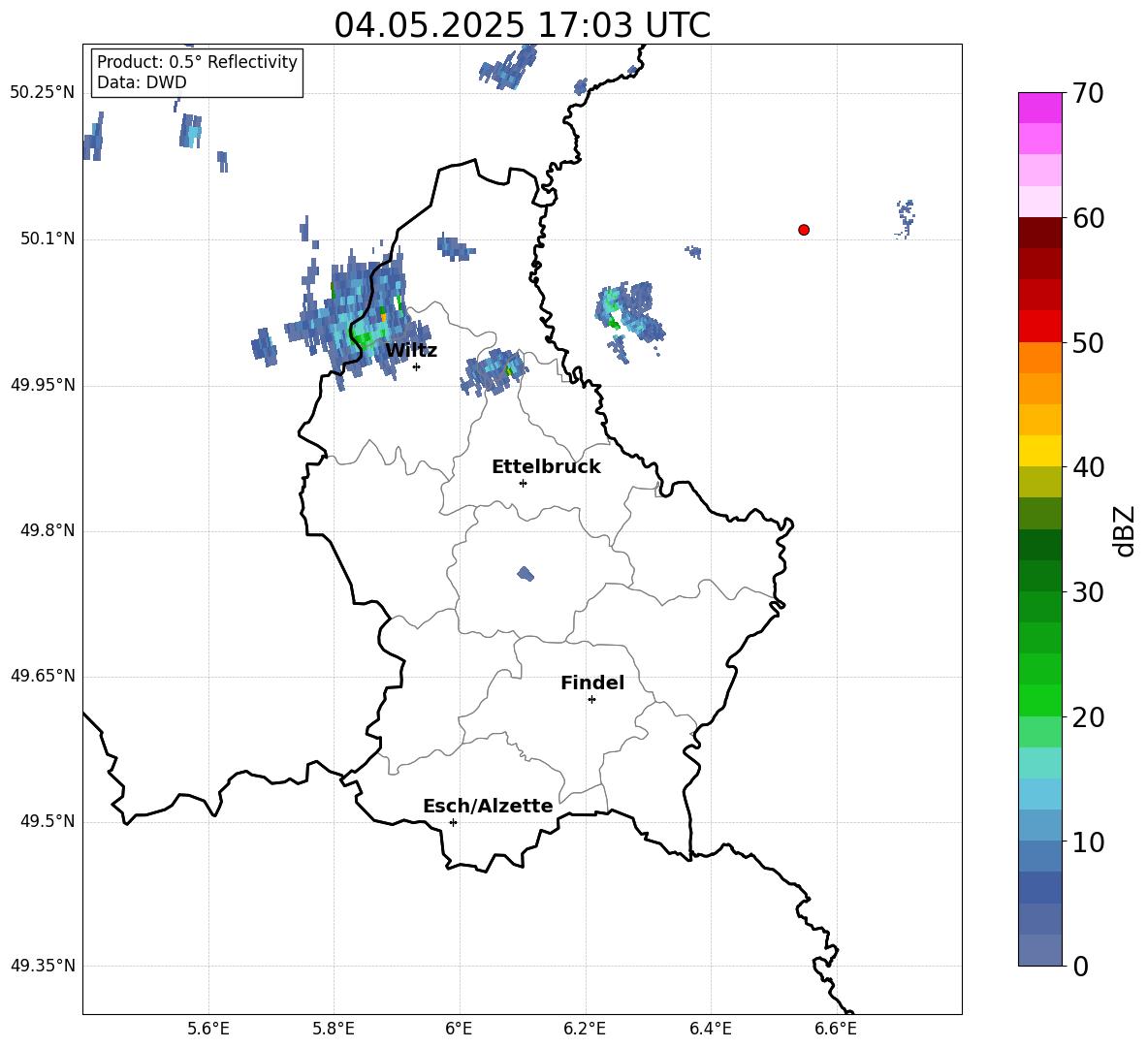Pick the bright green colorbar segment at 20

[x=1040, y=700]
